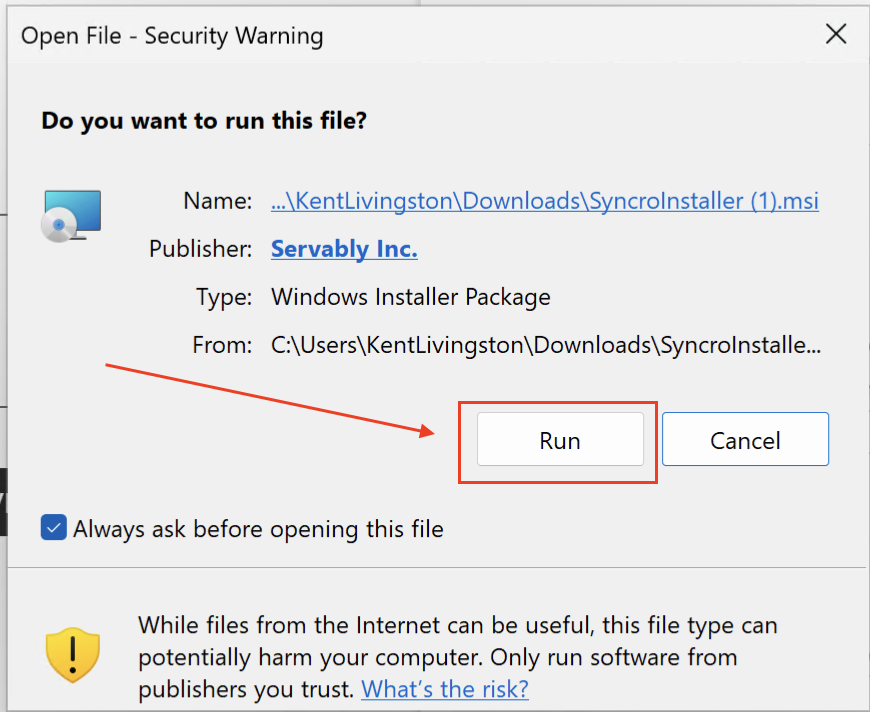Click the installer package disc icon
This screenshot has width=870, height=712.
pyautogui.click(x=72, y=216)
